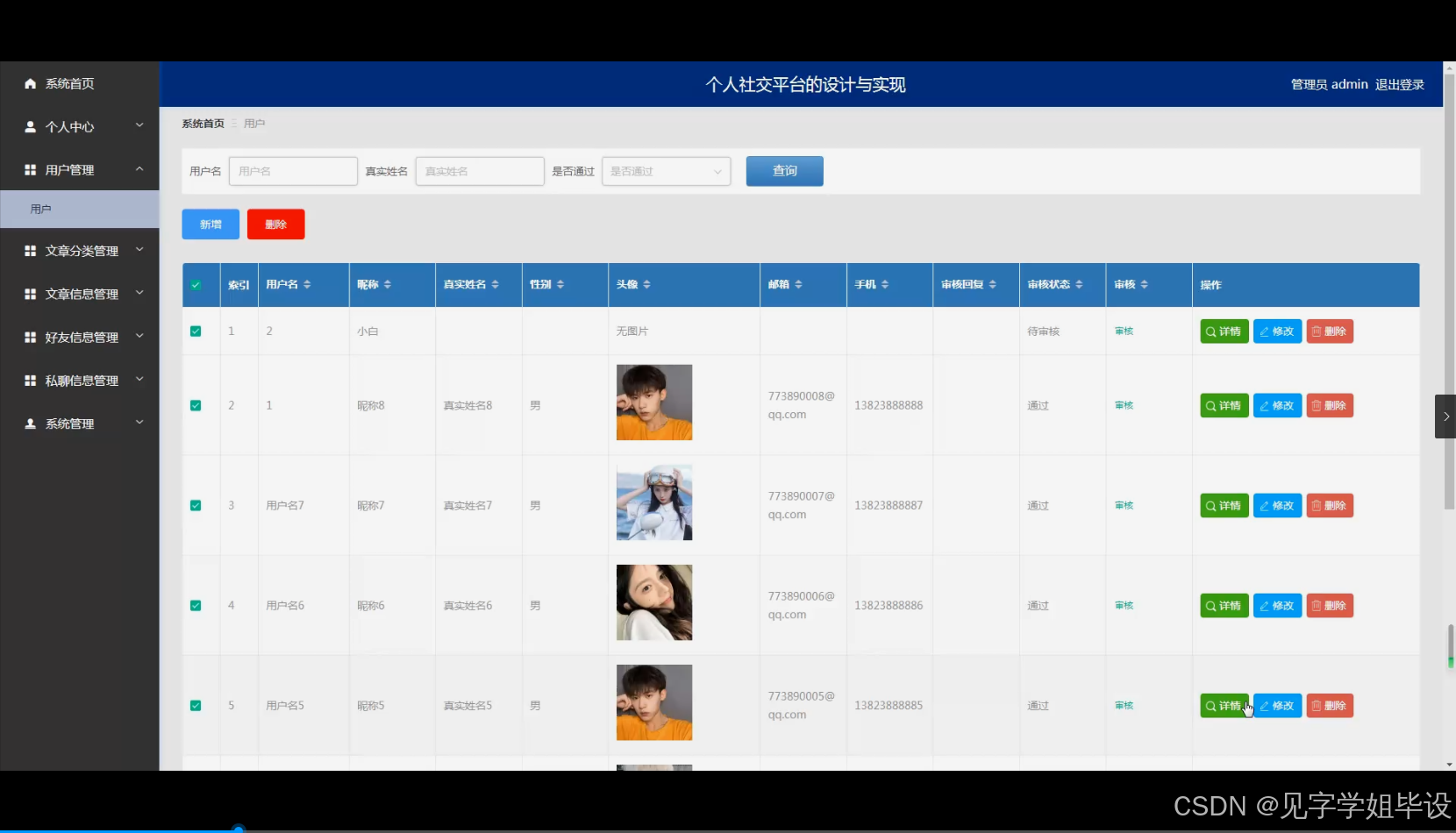The width and height of the screenshot is (1456, 833).
Task: Click 修改 for 用户名5 row
Action: pyautogui.click(x=1277, y=705)
